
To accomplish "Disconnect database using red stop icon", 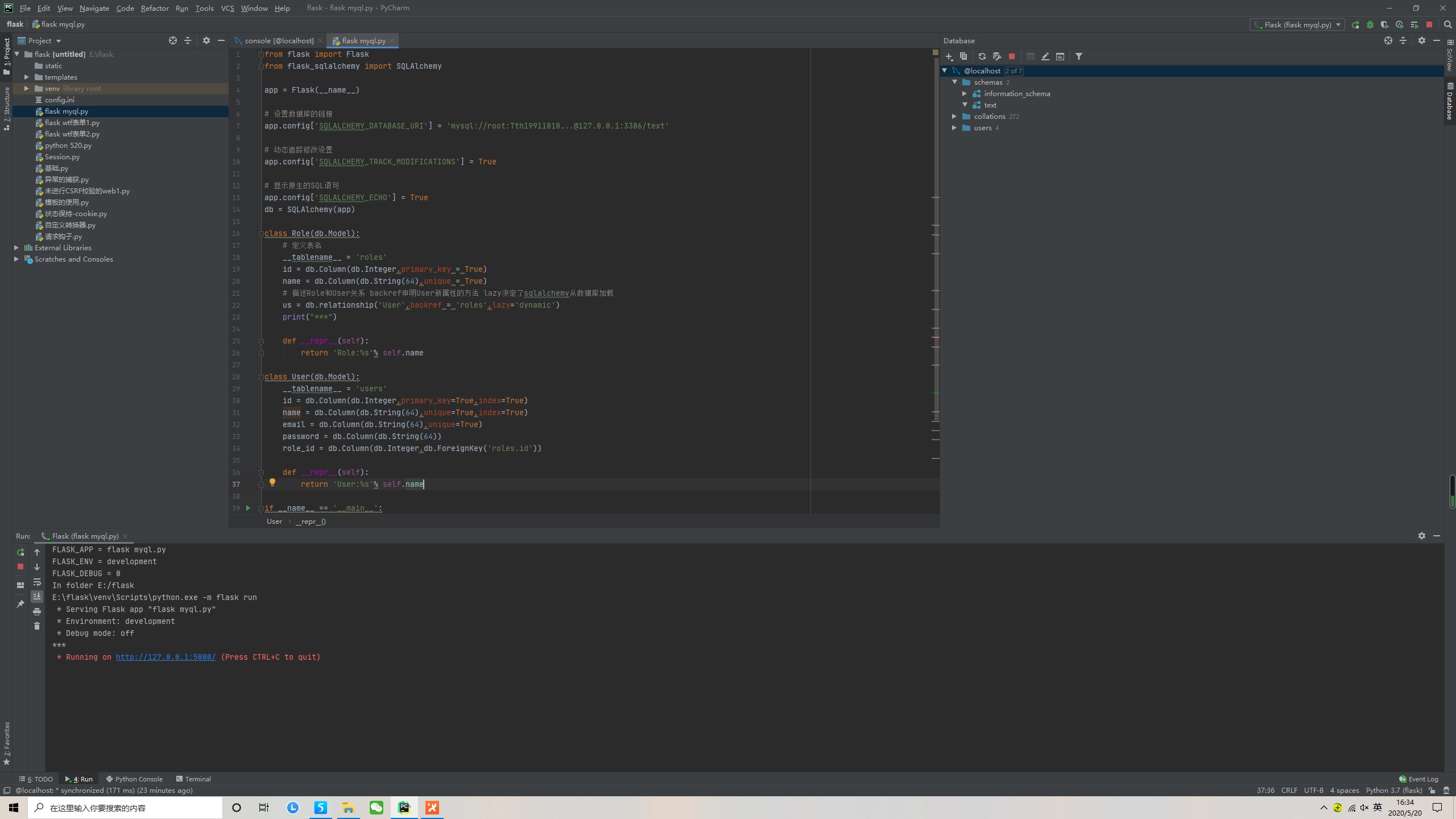I will [1012, 56].
